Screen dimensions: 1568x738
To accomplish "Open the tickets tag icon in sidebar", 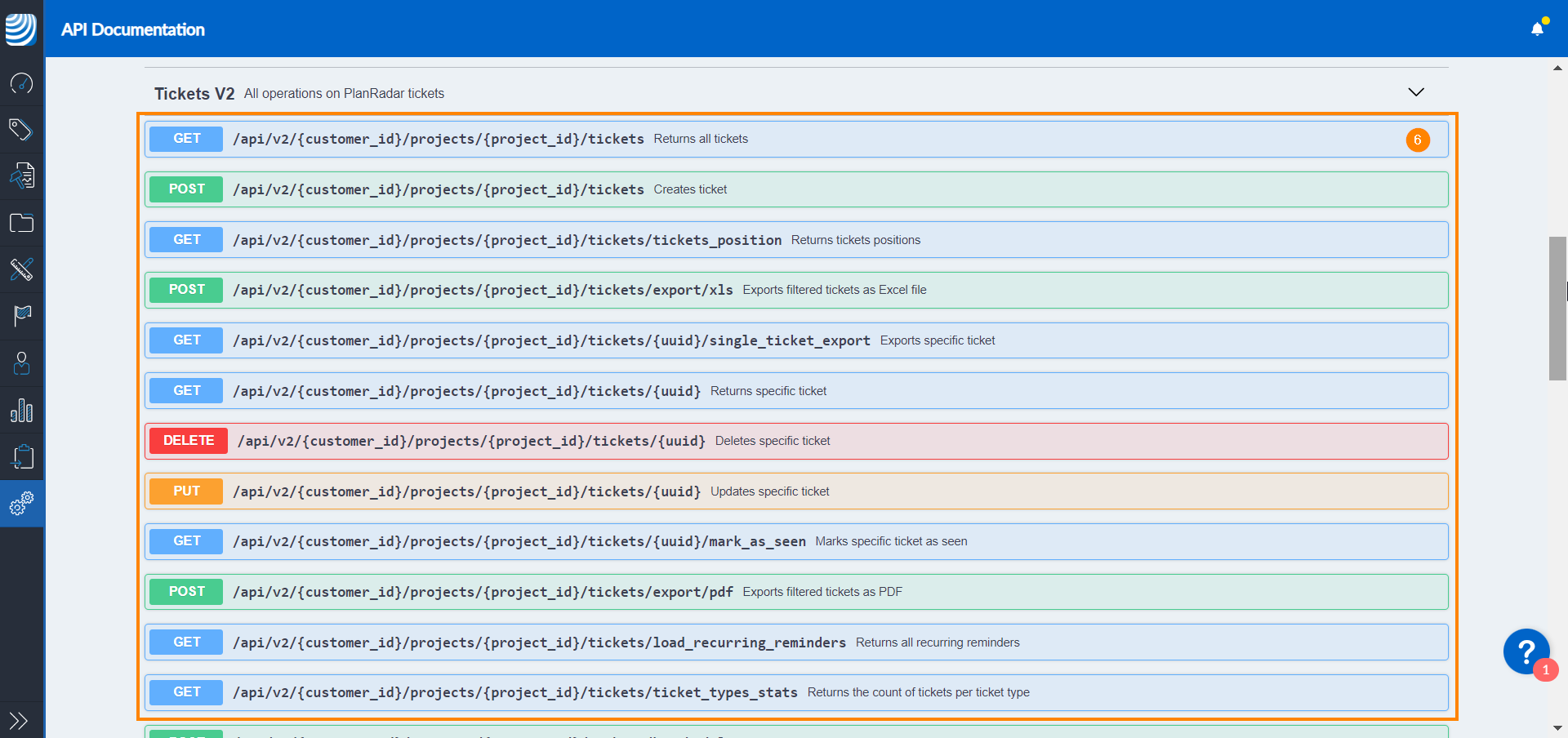I will [x=21, y=130].
